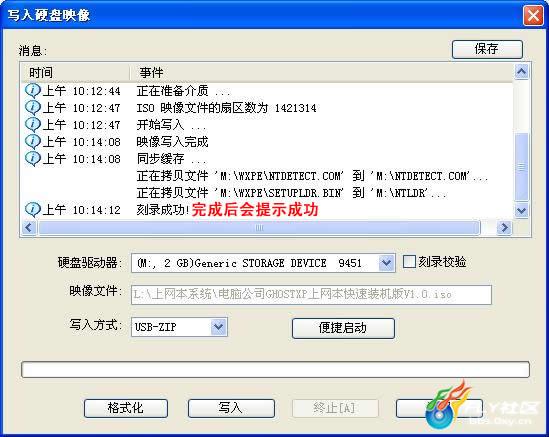The image size is (549, 437).
Task: Click info icon beside 映像写入完成 entry
Action: click(x=33, y=141)
